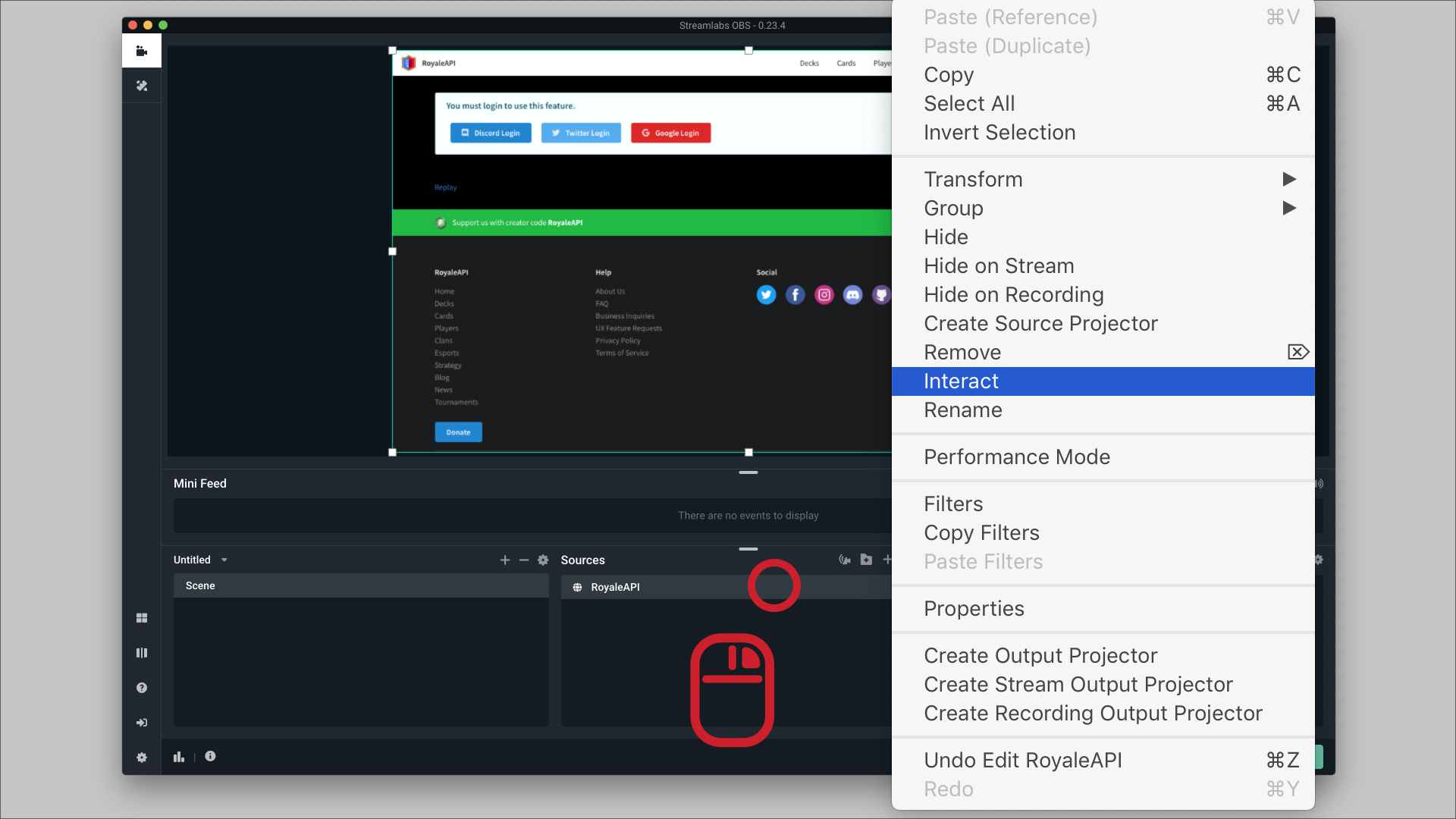1456x819 pixels.
Task: Click the Tournaments footer link
Action: (x=457, y=402)
